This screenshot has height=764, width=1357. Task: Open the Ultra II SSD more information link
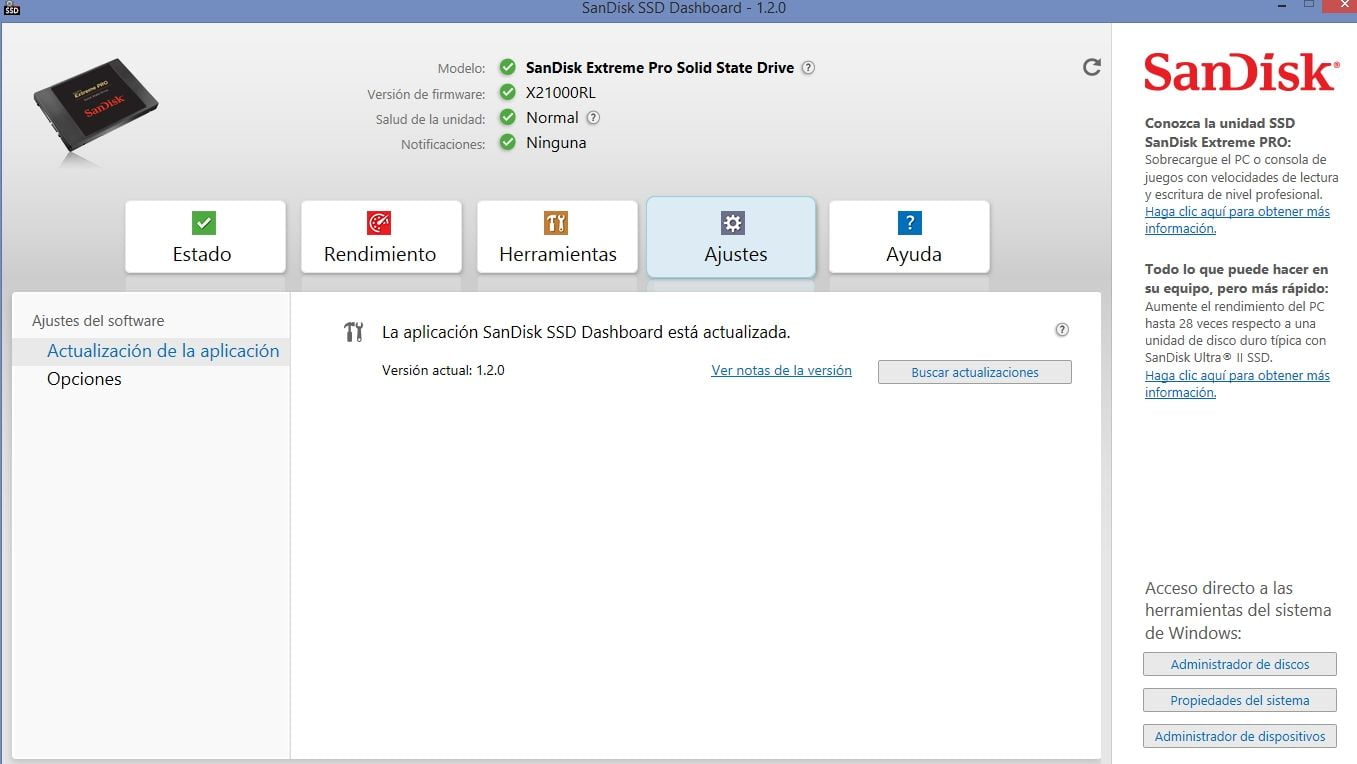coord(1237,384)
